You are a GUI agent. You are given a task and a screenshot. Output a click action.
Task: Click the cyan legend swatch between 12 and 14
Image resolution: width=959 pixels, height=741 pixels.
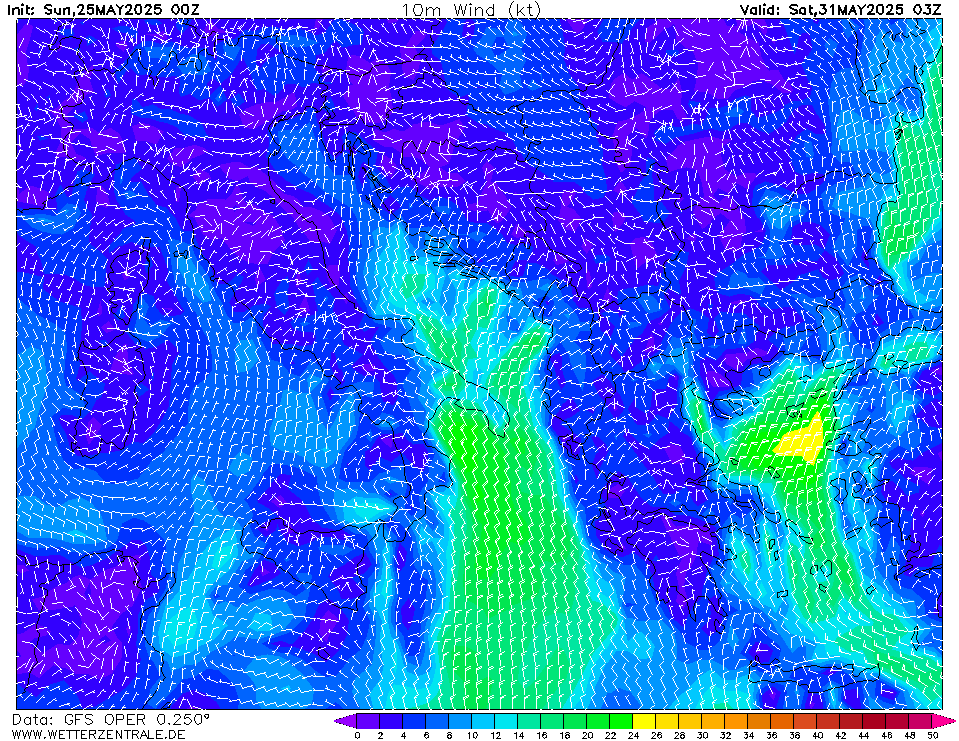(x=506, y=721)
